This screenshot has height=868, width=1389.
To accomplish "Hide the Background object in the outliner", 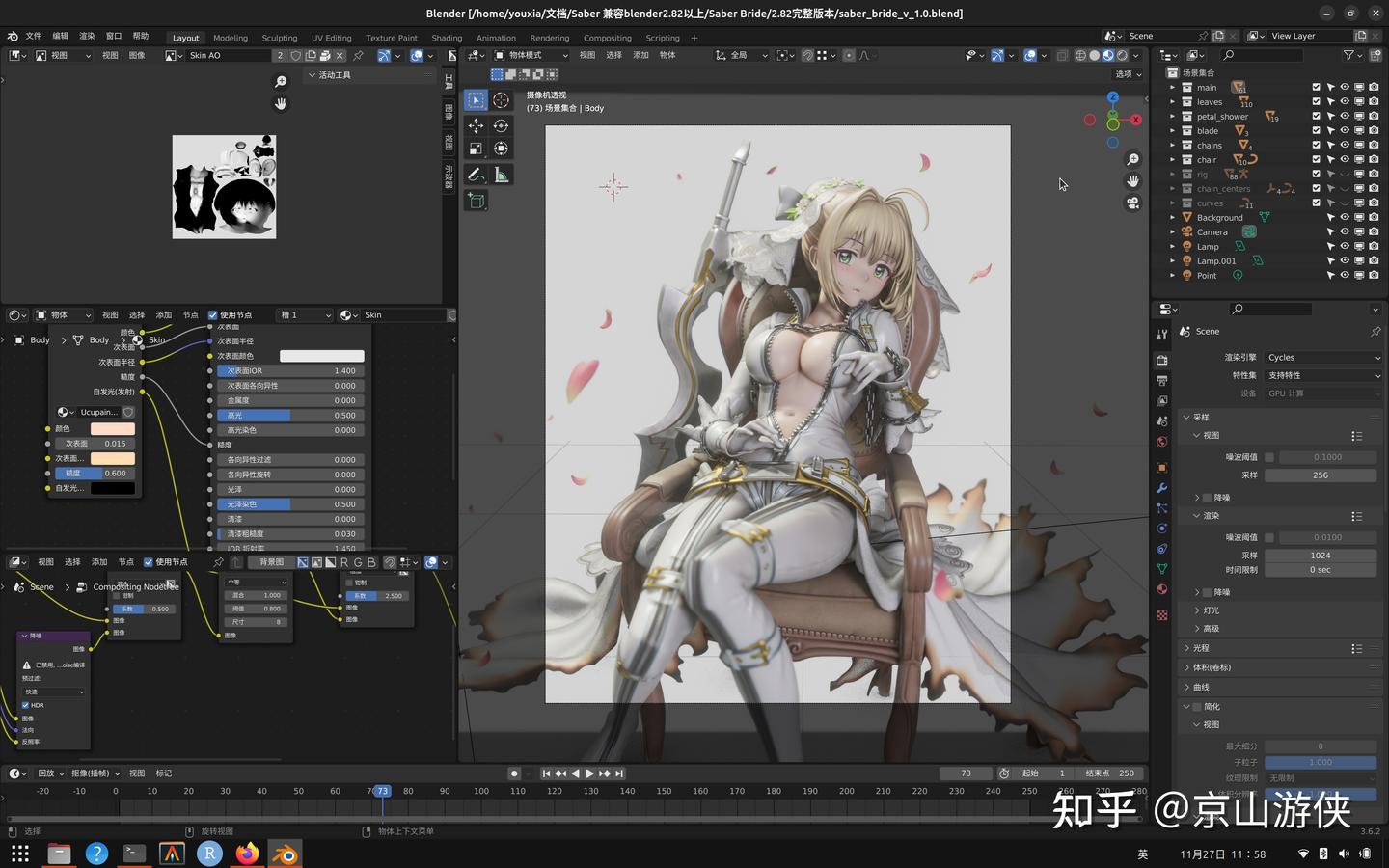I will (1345, 217).
